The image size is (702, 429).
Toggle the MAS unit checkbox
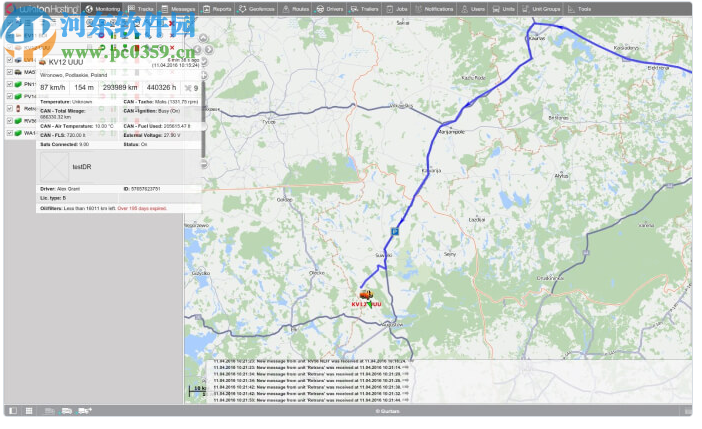click(x=9, y=72)
